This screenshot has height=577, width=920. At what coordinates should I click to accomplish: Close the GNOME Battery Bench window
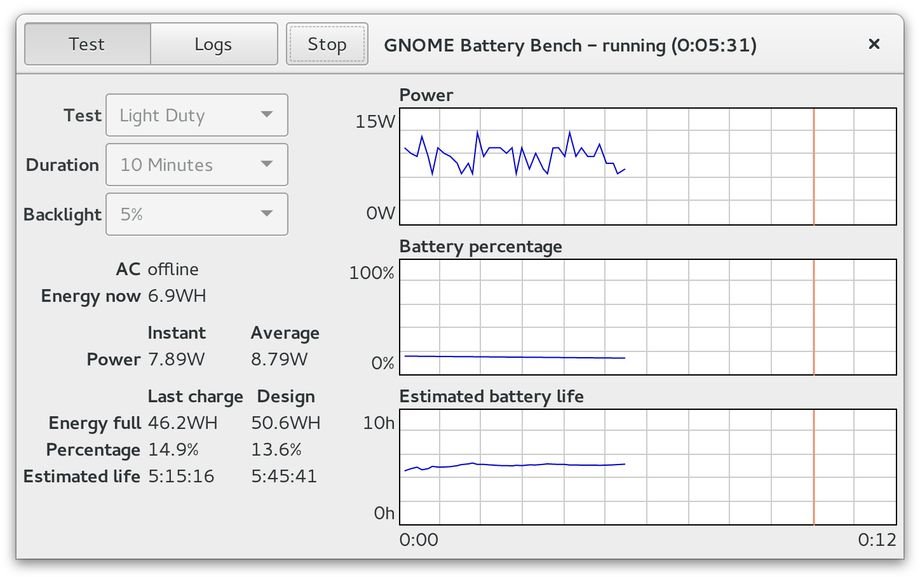tap(874, 44)
